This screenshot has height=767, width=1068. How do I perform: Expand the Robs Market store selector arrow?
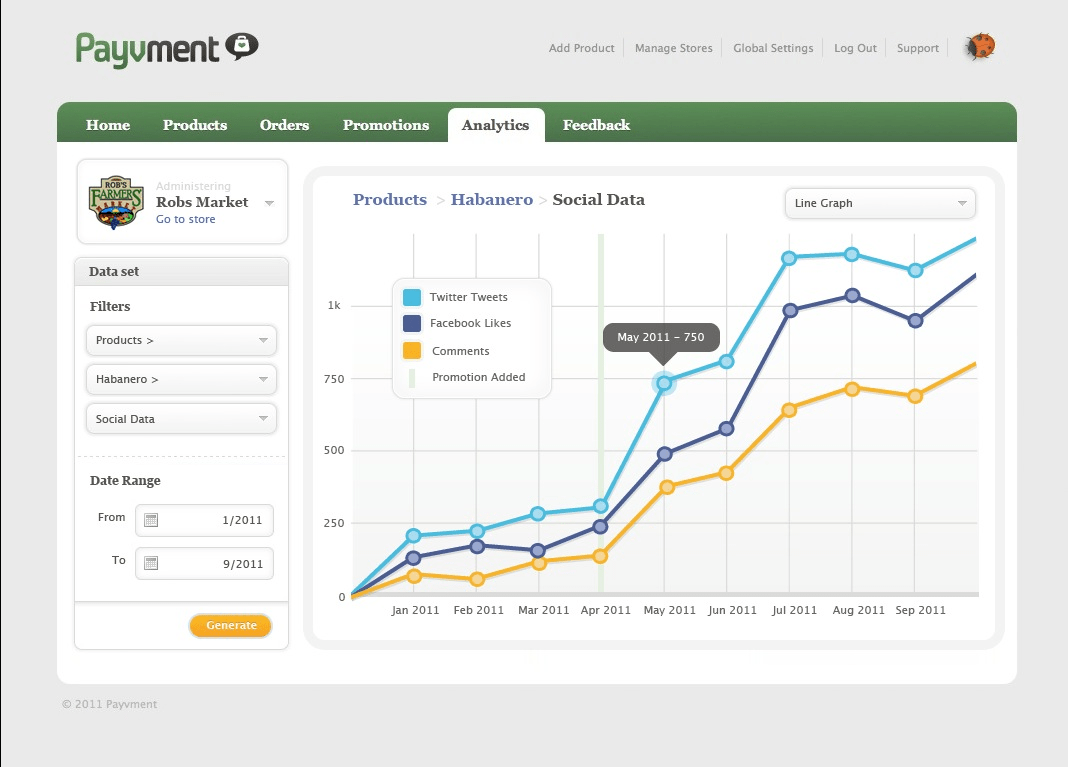click(269, 203)
